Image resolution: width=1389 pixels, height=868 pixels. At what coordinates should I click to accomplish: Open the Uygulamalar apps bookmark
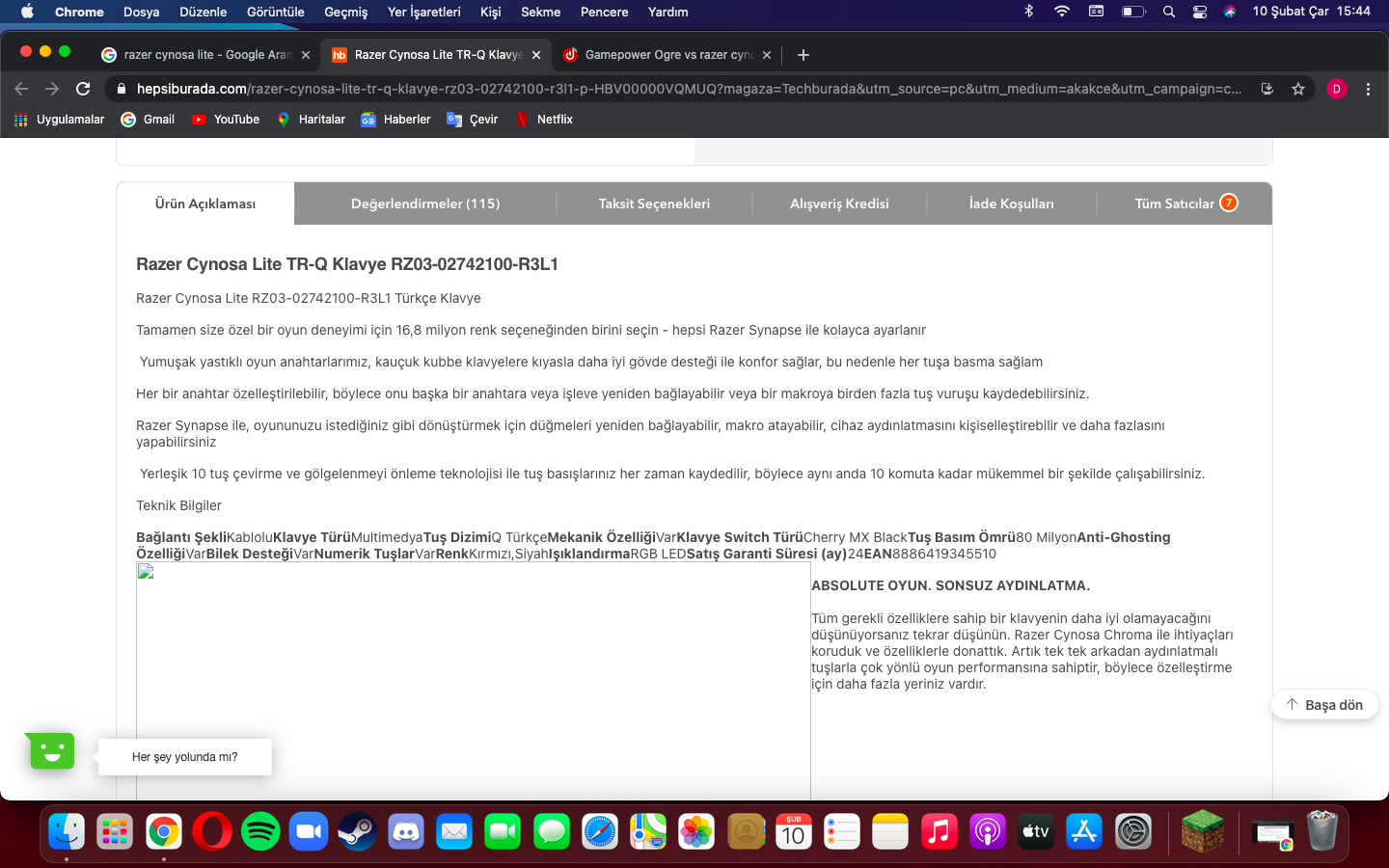pos(59,120)
